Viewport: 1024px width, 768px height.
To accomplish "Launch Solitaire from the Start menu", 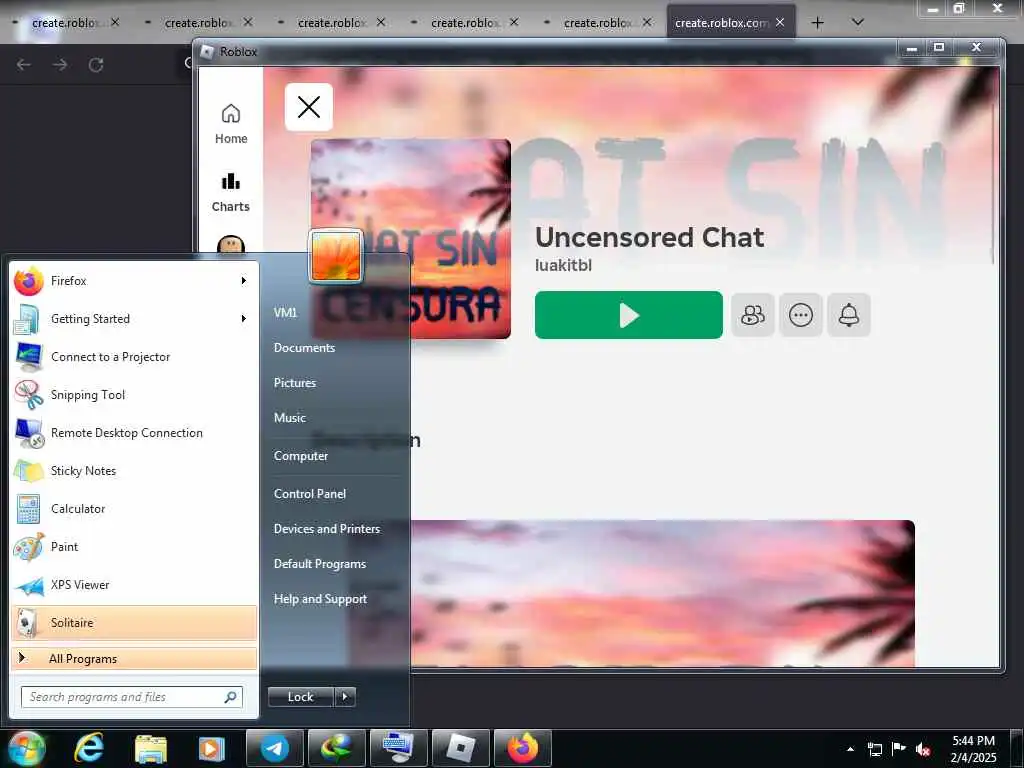I will [134, 622].
